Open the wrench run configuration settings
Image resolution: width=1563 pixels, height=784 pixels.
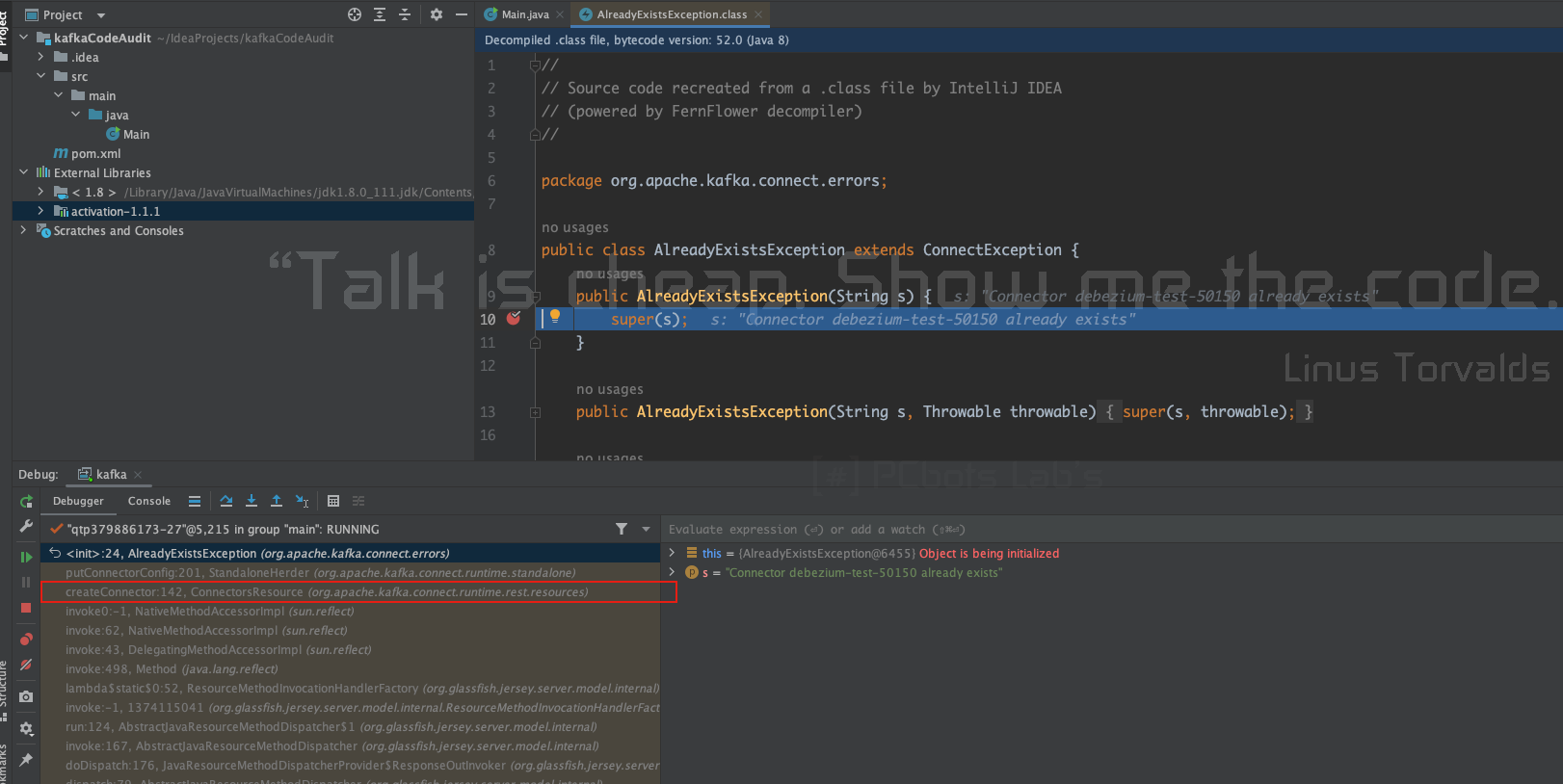pos(26,526)
